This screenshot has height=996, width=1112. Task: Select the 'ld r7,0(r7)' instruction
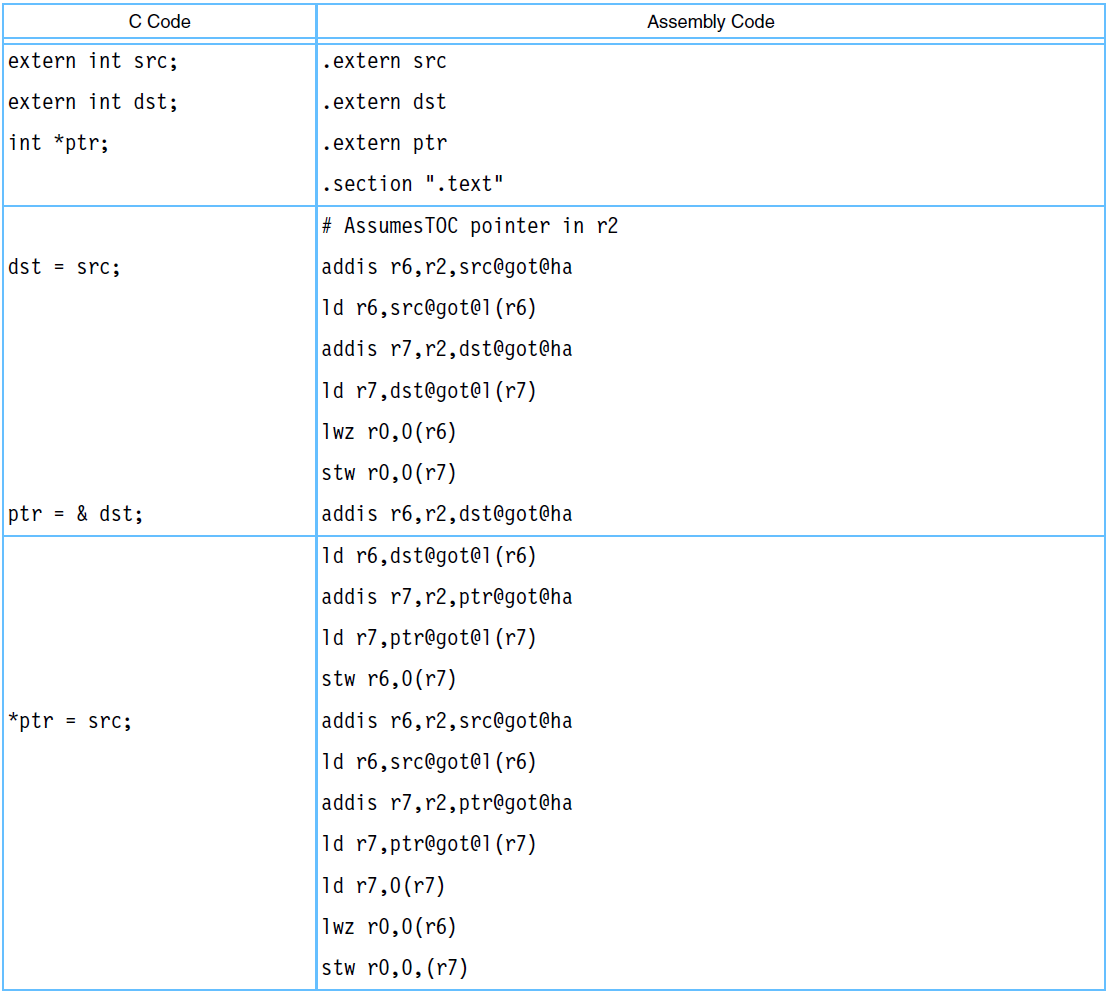tap(383, 885)
